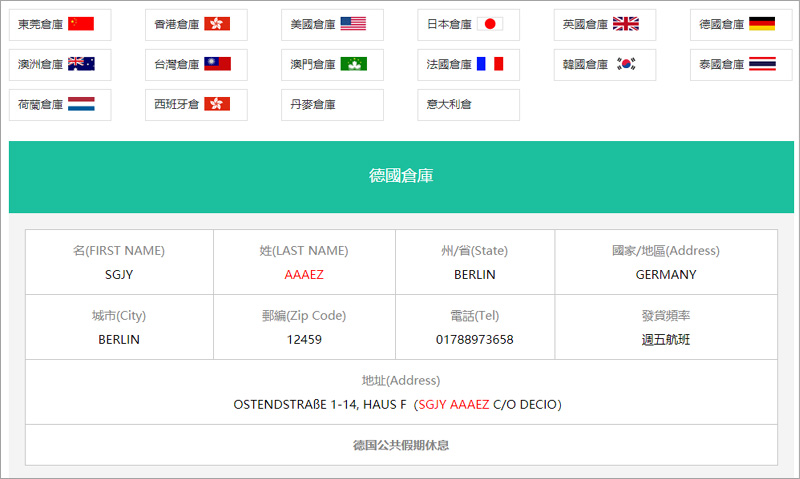Click the French flag beside 法國倉庫

(490, 64)
